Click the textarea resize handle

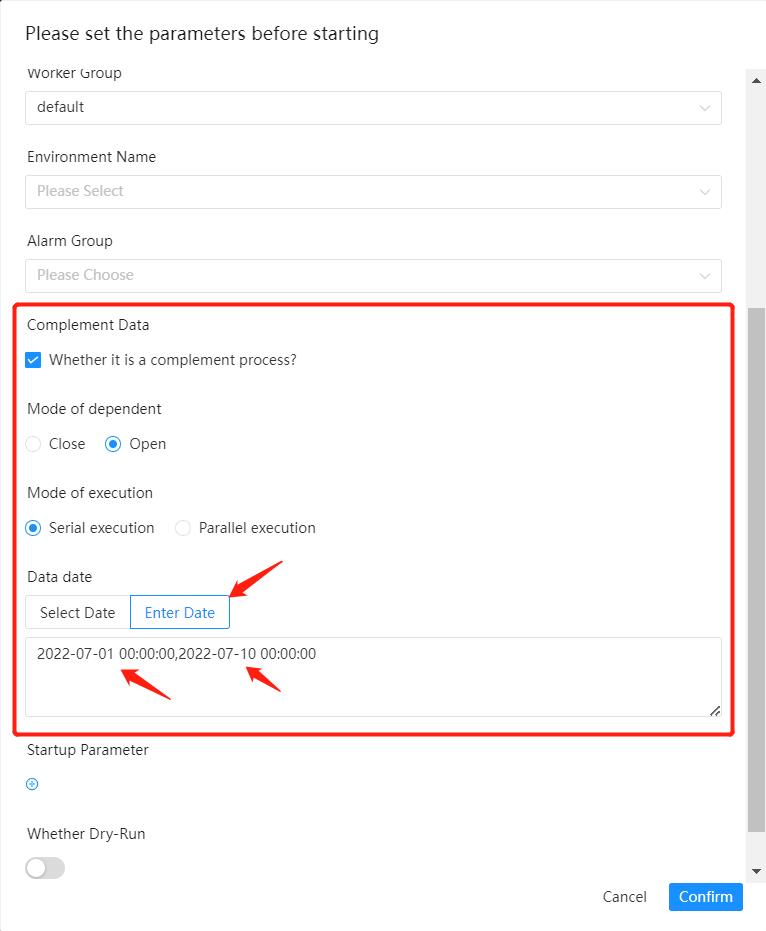point(713,711)
